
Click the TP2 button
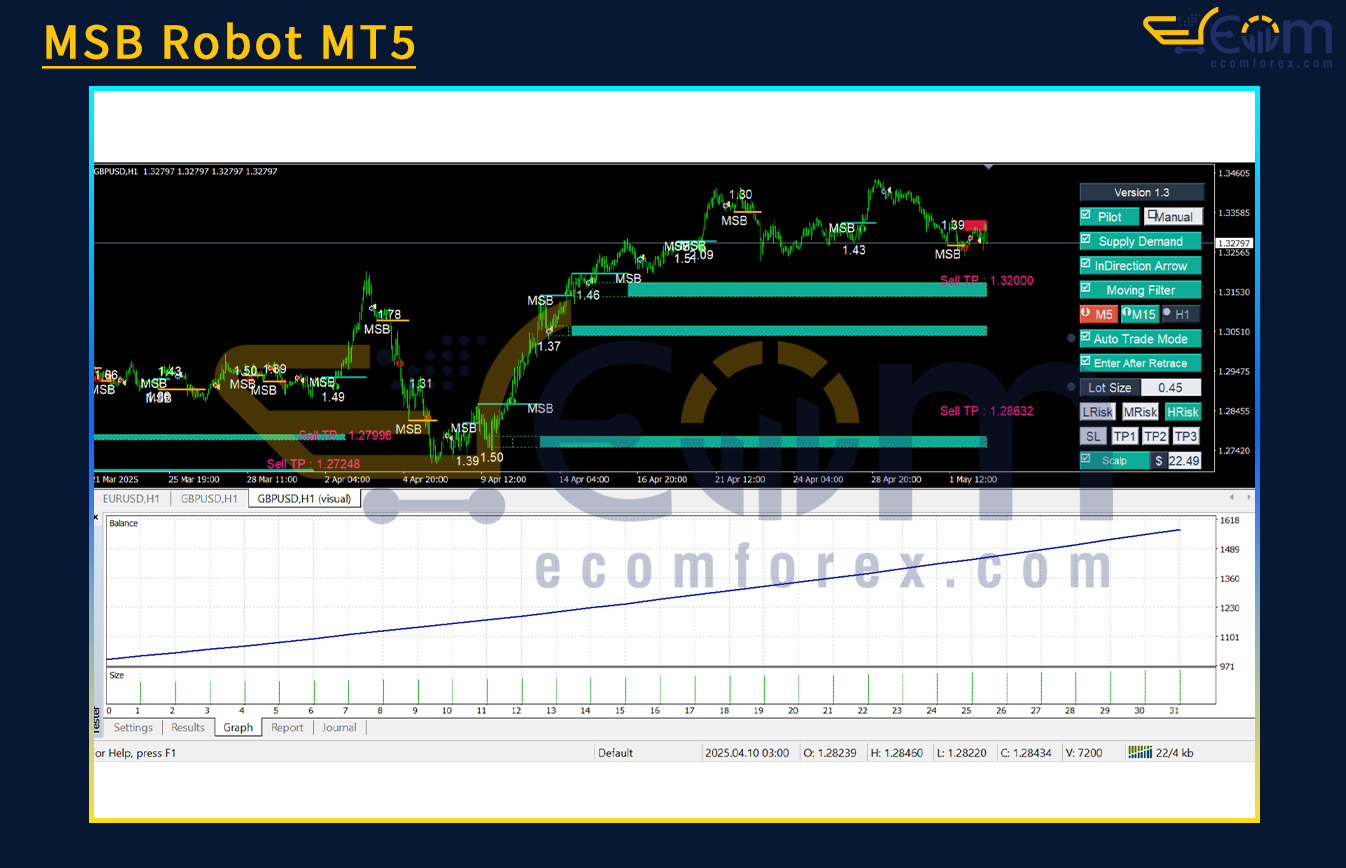(1155, 436)
